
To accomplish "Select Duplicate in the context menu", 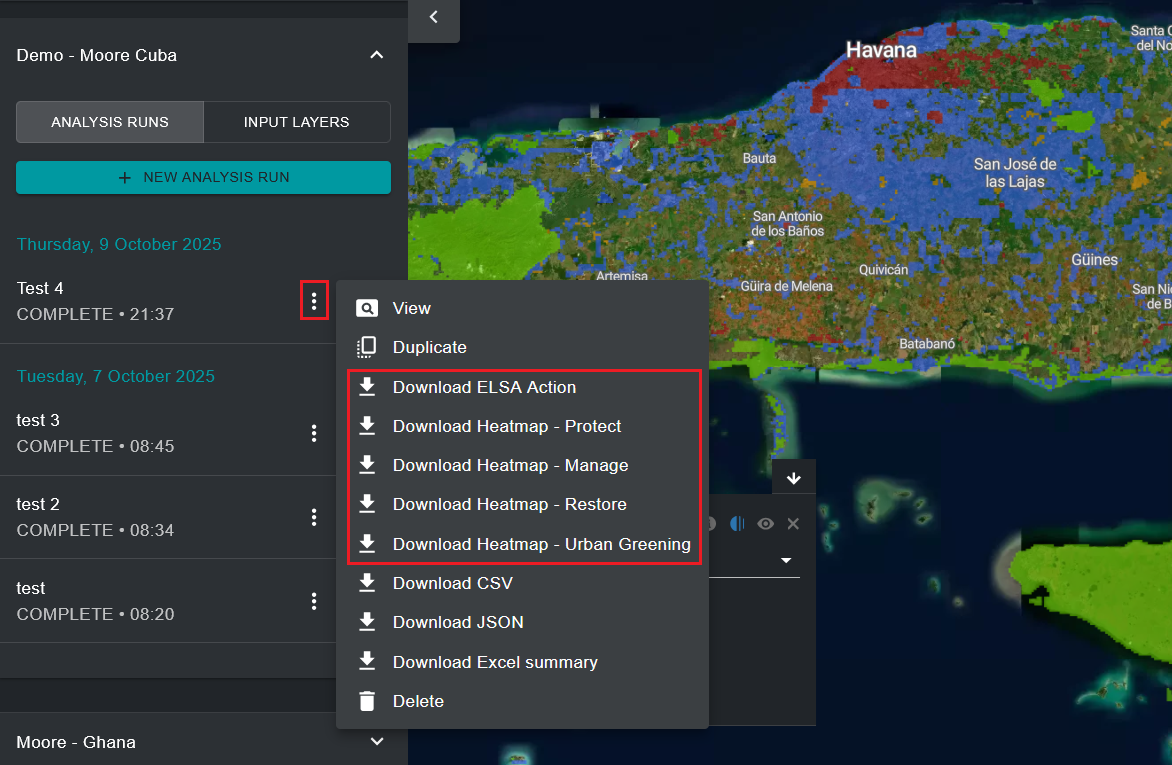I will [429, 347].
